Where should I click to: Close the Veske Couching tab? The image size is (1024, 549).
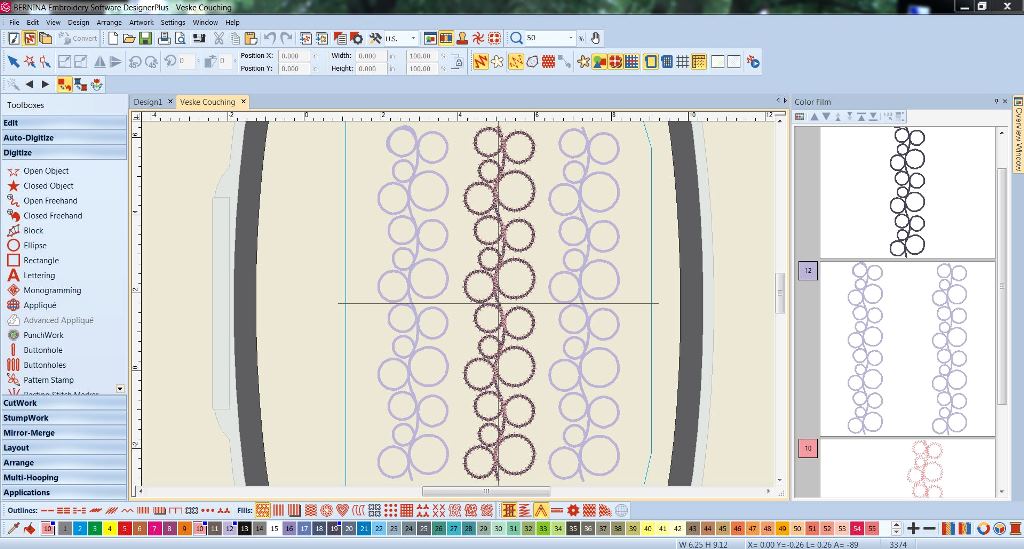(x=243, y=101)
